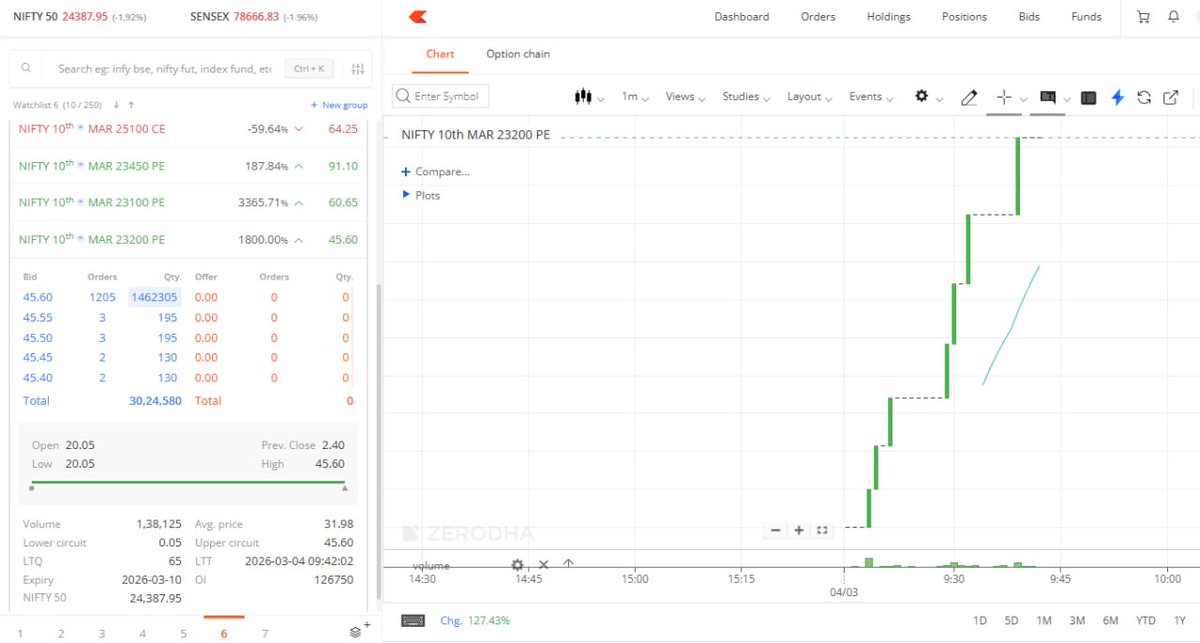Select NIFTY MAR 25100 CE row

(188, 129)
